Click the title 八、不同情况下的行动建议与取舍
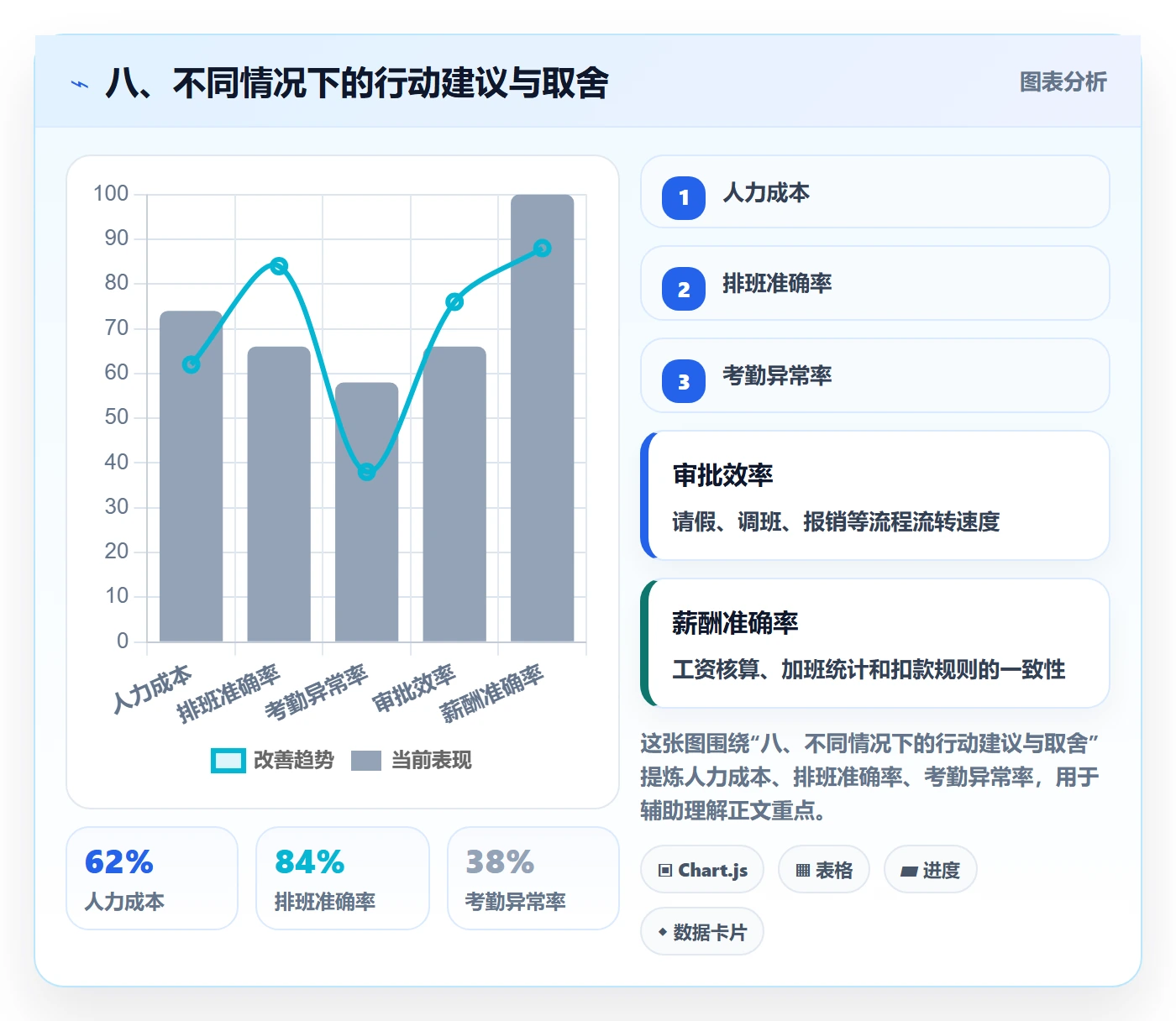This screenshot has width=1176, height=1021. pos(357,83)
